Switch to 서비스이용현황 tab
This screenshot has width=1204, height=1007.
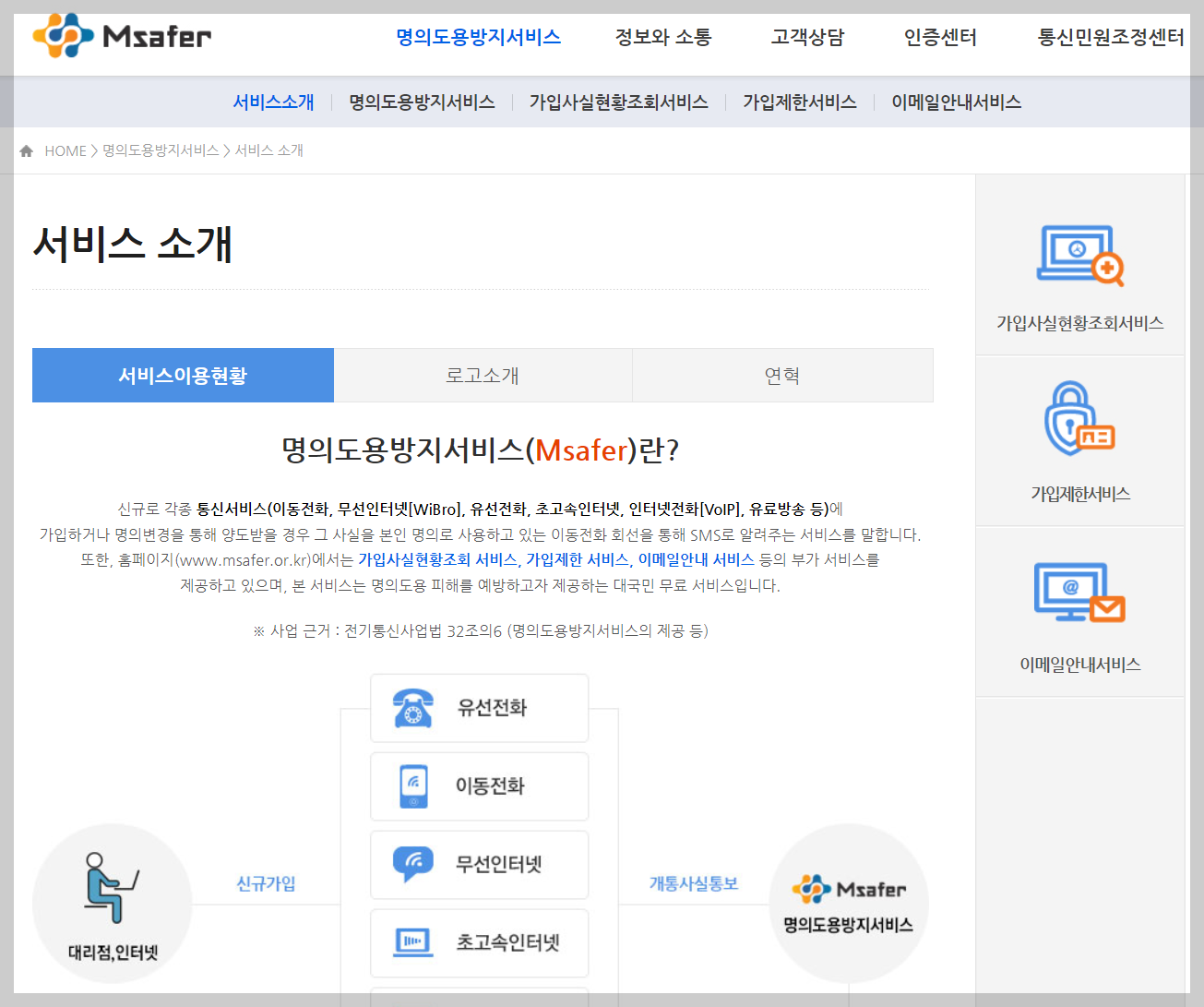(x=183, y=375)
